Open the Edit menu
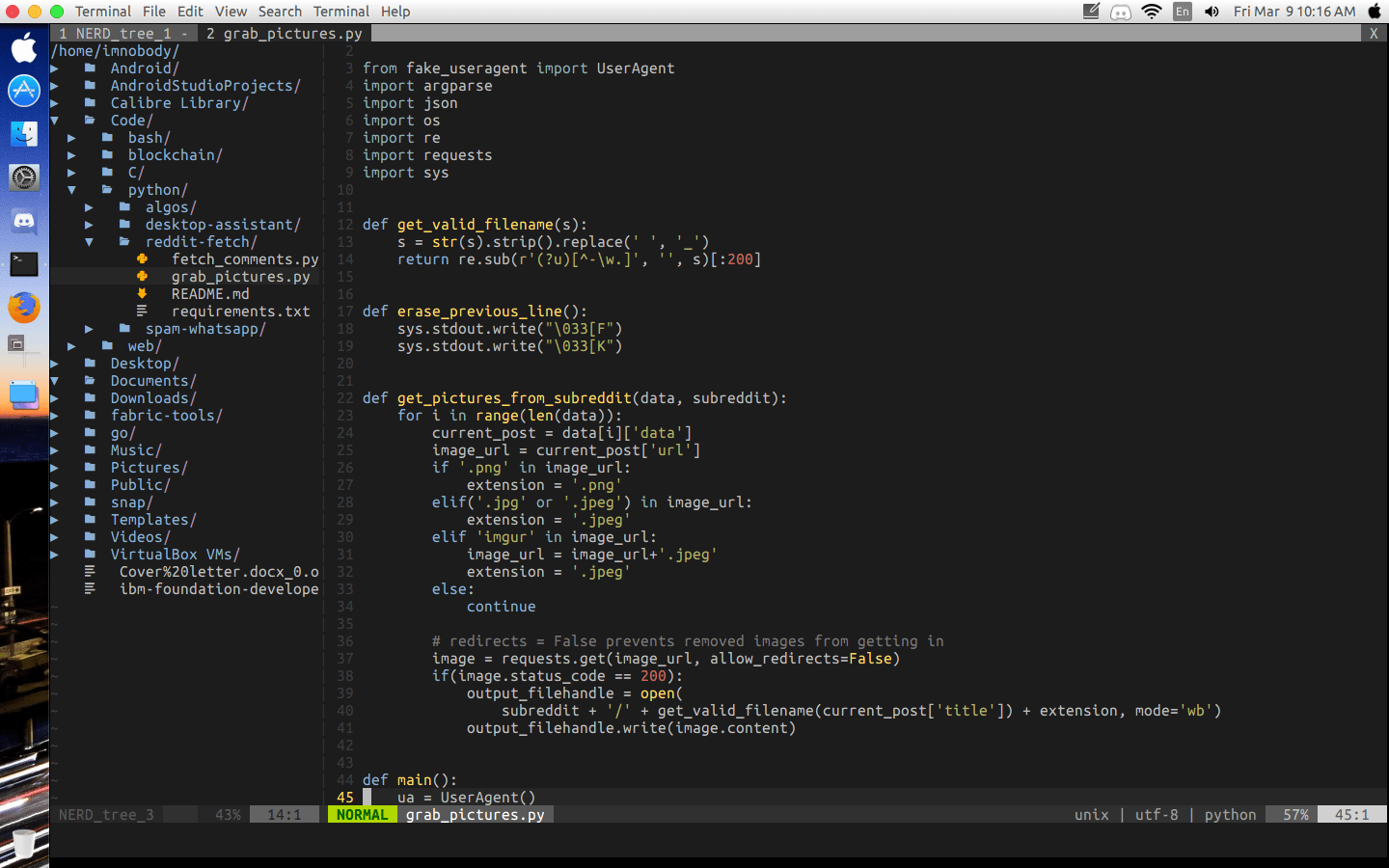Image resolution: width=1389 pixels, height=868 pixels. click(x=190, y=12)
